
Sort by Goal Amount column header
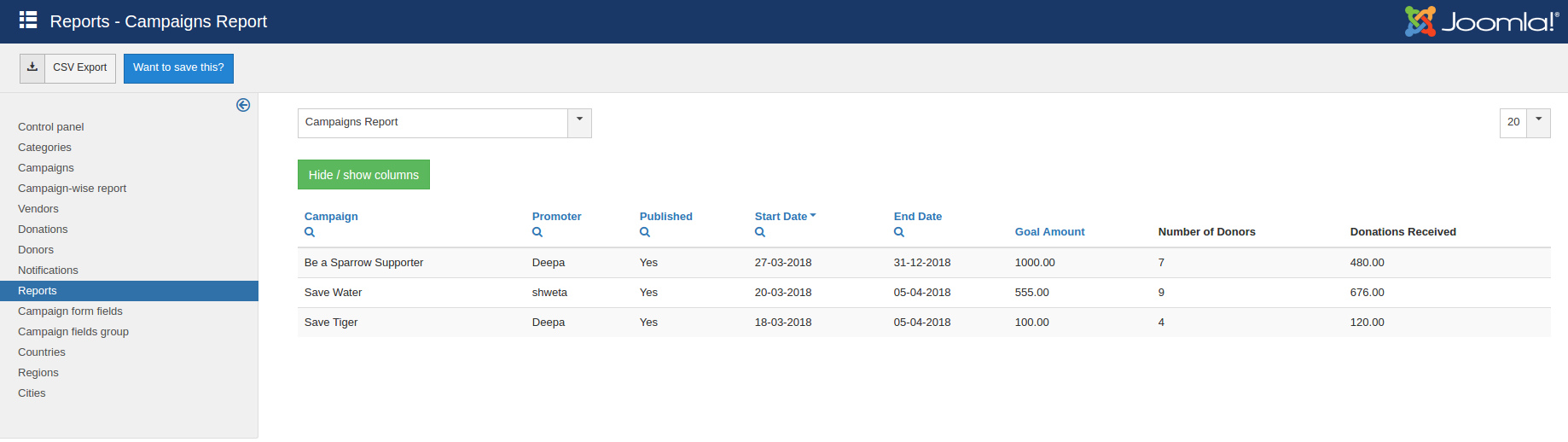(1049, 232)
